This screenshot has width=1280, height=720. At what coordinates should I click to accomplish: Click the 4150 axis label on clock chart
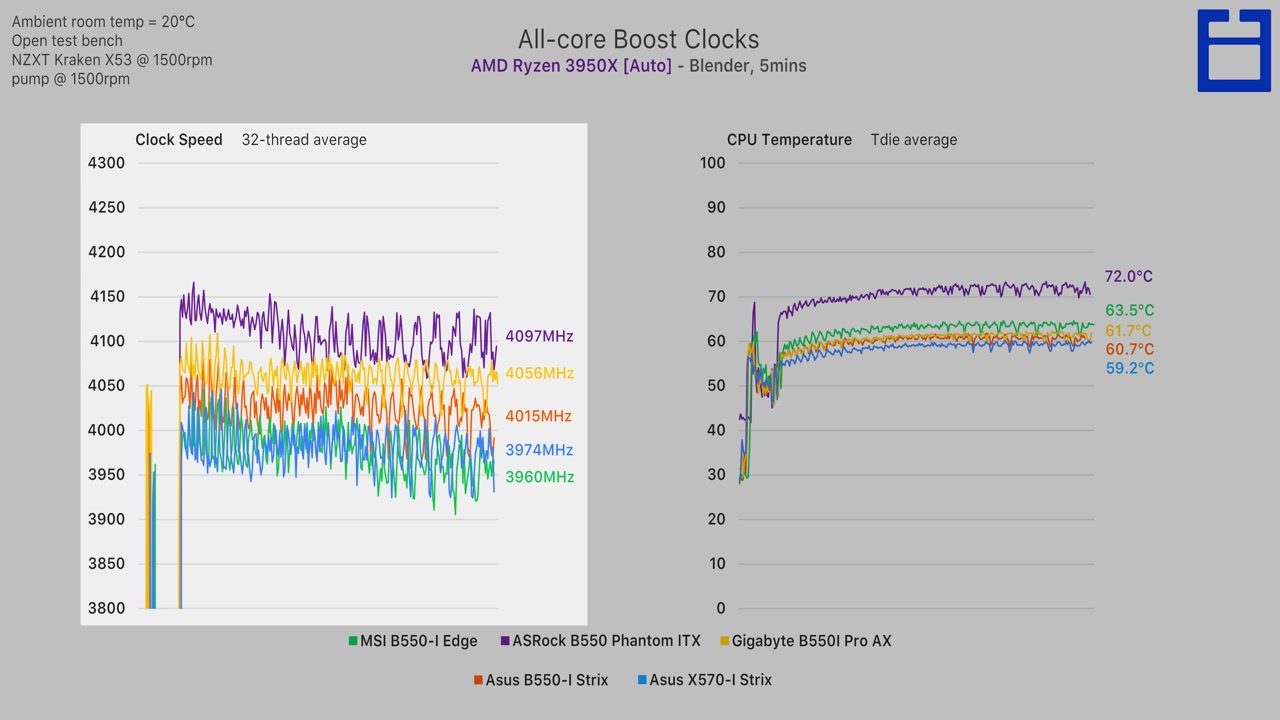pyautogui.click(x=107, y=297)
